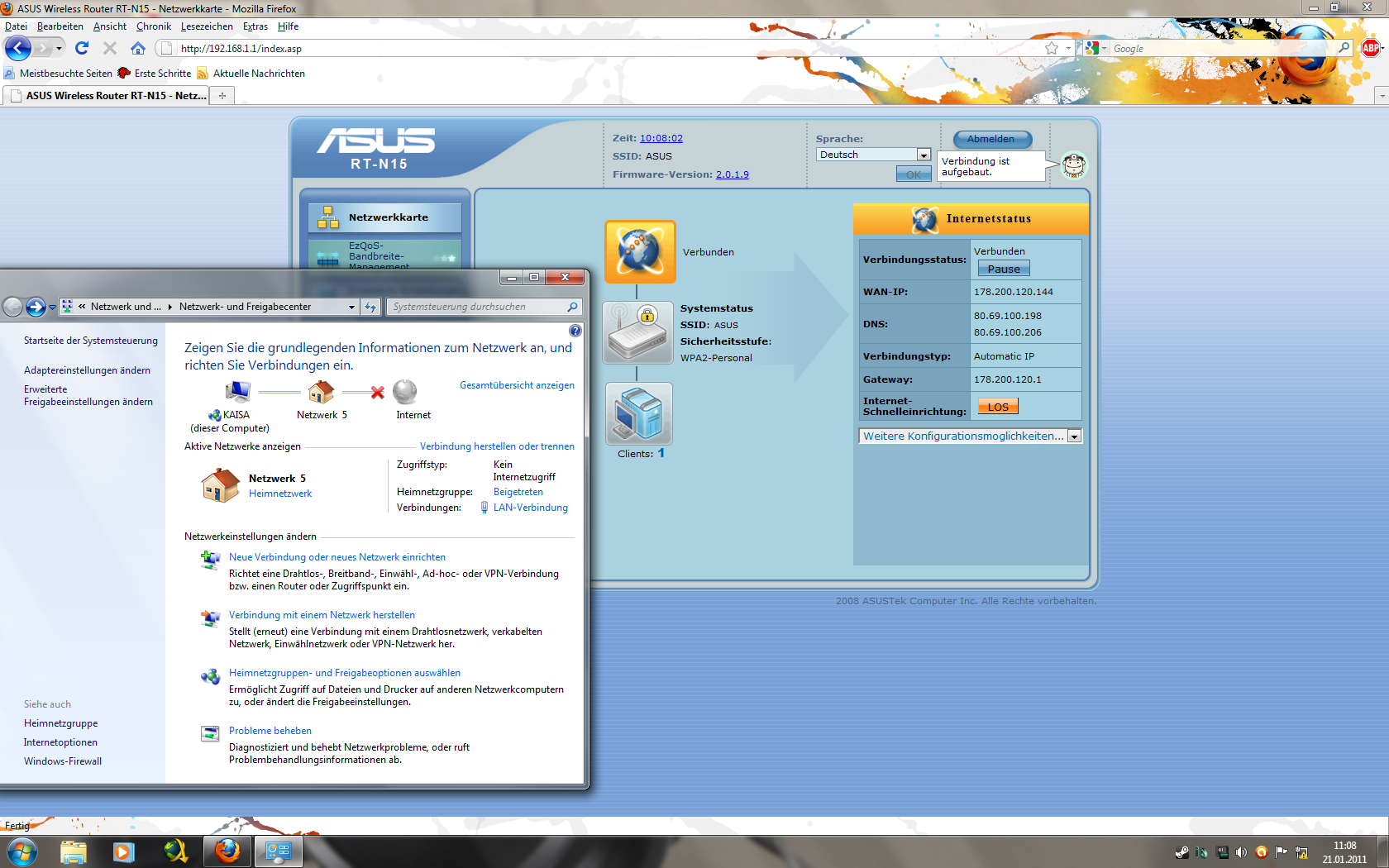Screen dimensions: 1389x868
Task: Open the Steam tray icon
Action: [x=1181, y=852]
